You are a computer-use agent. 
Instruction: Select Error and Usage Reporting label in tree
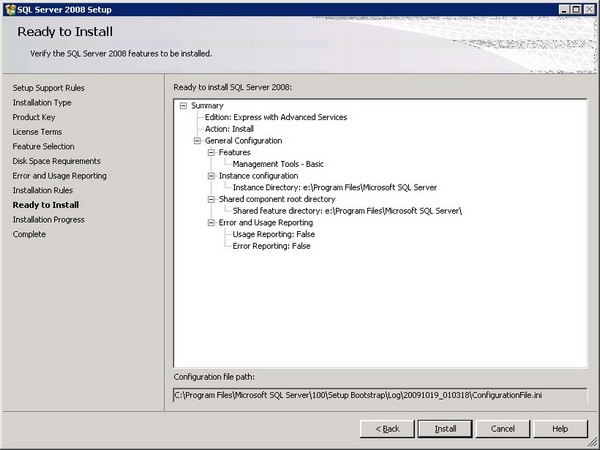(266, 223)
